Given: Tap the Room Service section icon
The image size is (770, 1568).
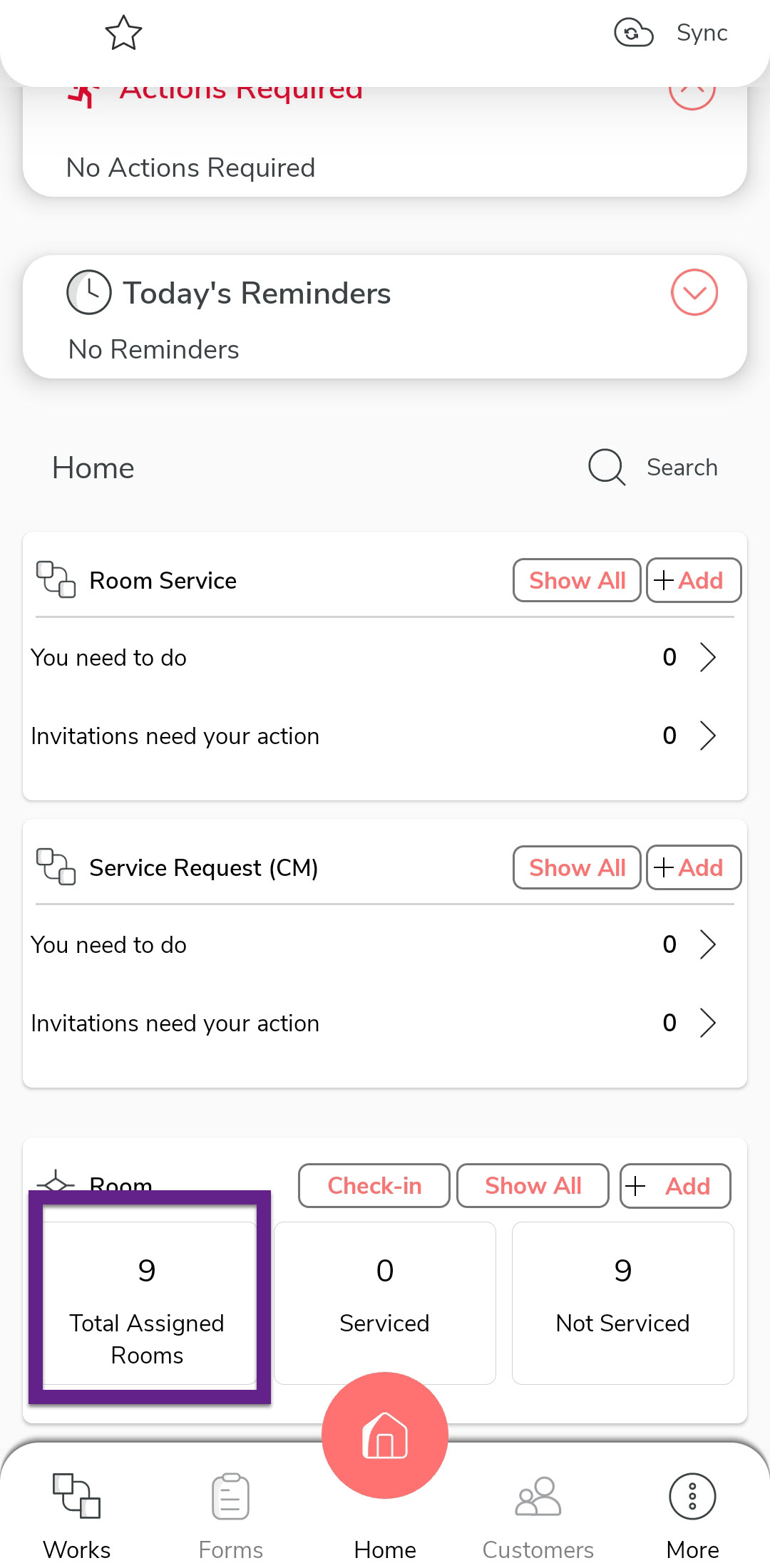Looking at the screenshot, I should coord(56,579).
